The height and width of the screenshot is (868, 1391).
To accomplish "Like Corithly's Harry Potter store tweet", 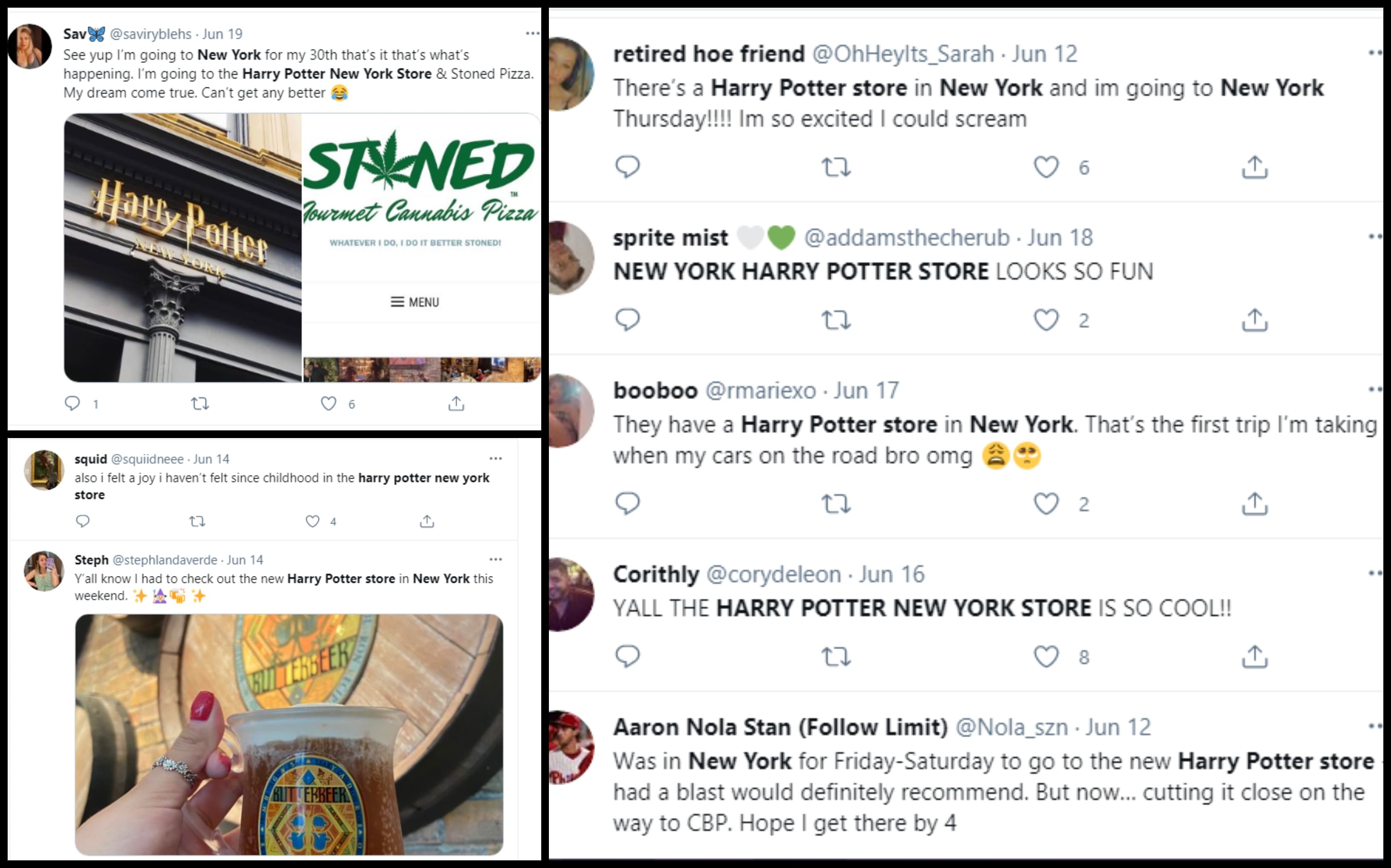I will (x=1046, y=657).
